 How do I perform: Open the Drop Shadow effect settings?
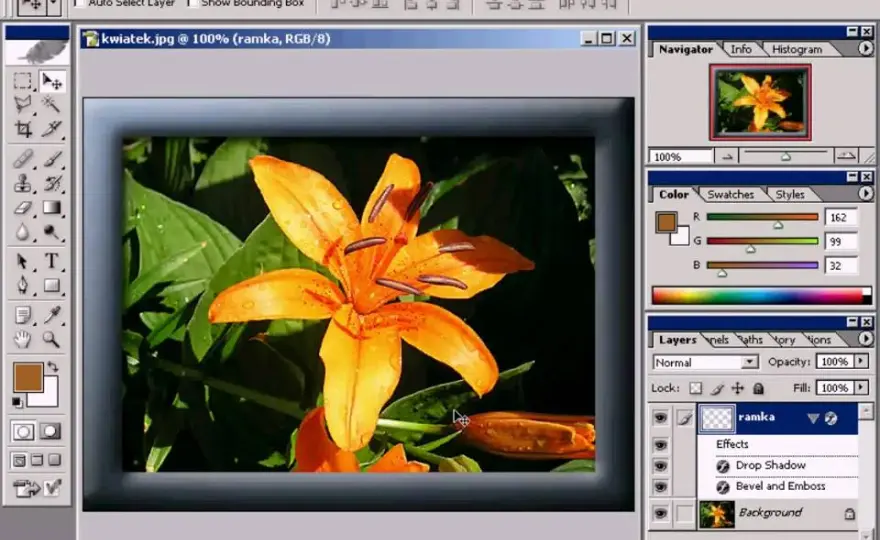tap(770, 465)
